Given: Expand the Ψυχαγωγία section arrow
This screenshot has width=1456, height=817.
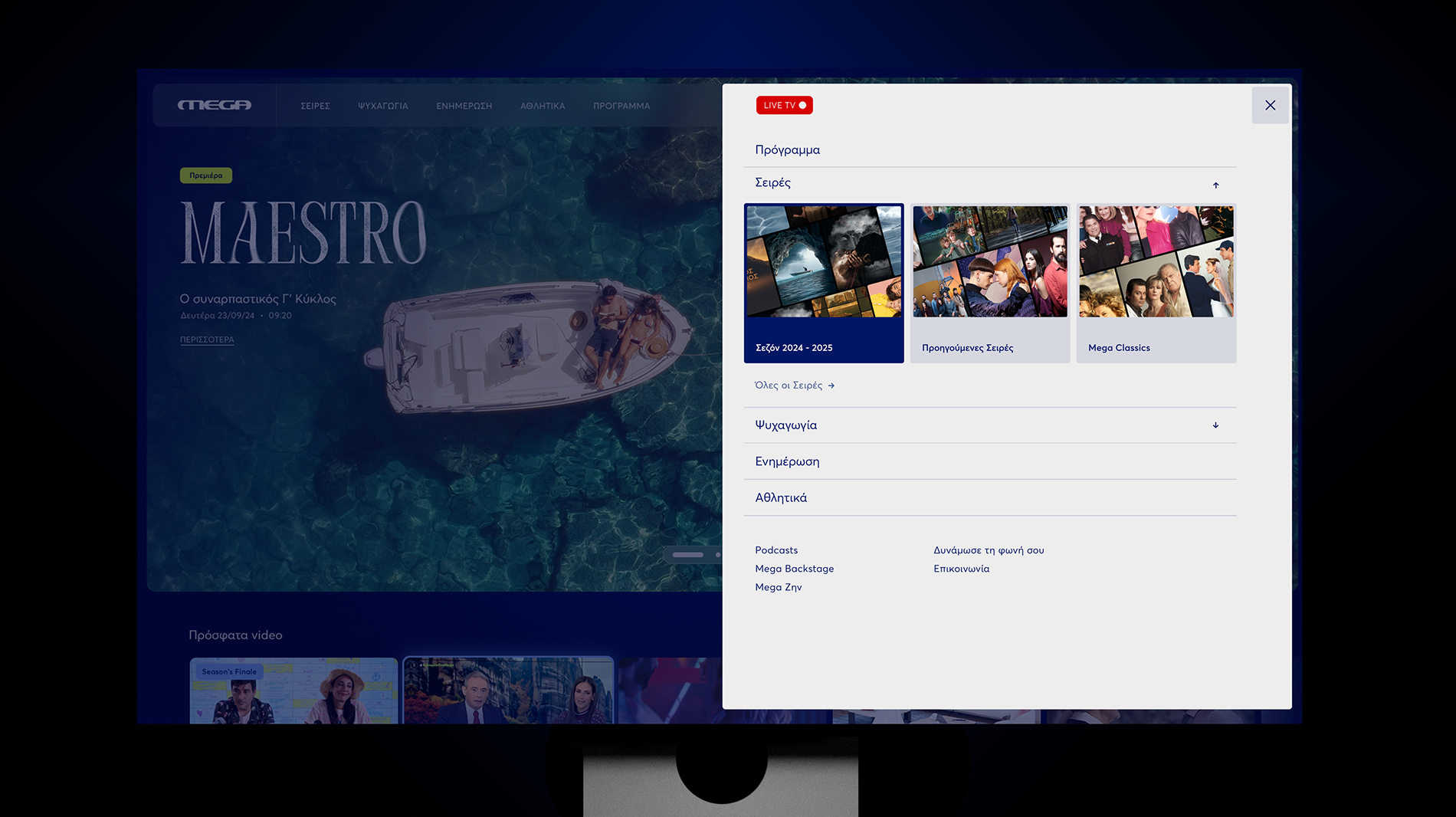Looking at the screenshot, I should coord(1215,425).
